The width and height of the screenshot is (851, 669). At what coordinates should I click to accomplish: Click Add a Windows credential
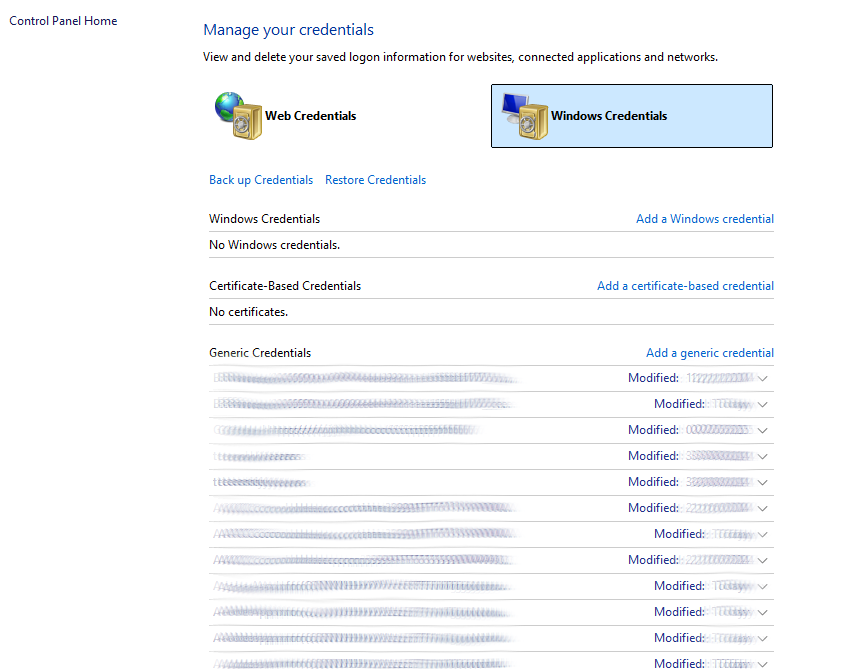(705, 219)
